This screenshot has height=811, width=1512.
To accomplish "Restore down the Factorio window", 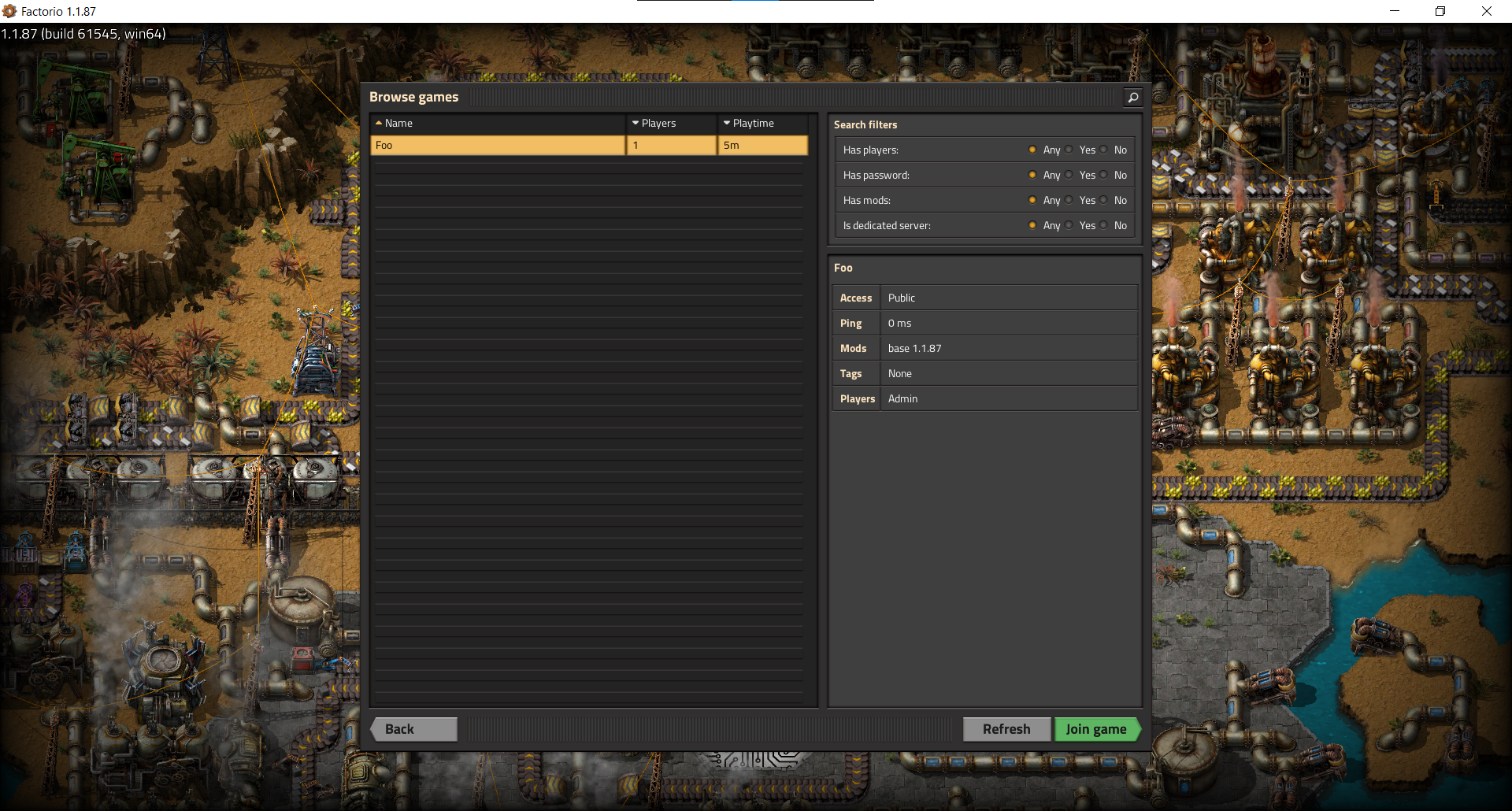I will click(x=1440, y=11).
